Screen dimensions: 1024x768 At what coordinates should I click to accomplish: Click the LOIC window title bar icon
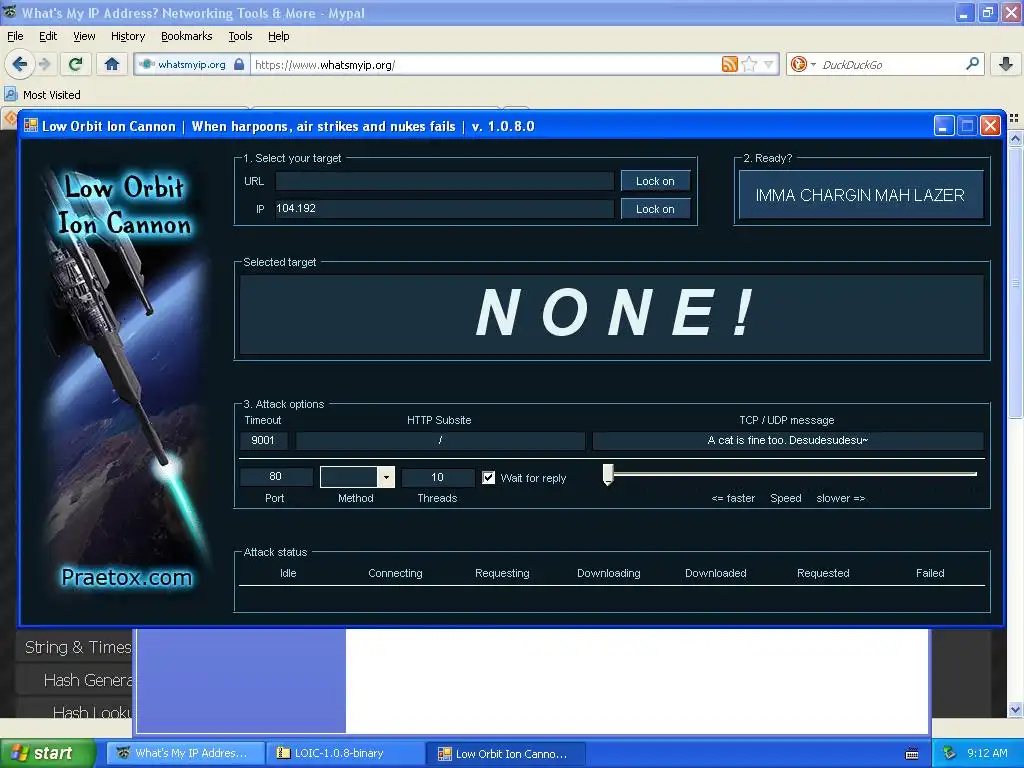pos(31,125)
